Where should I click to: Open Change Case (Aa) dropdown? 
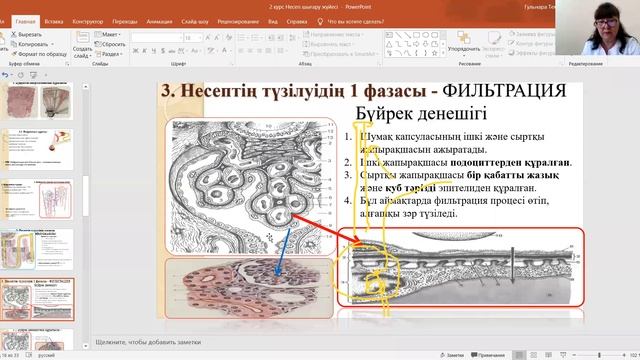pos(195,51)
